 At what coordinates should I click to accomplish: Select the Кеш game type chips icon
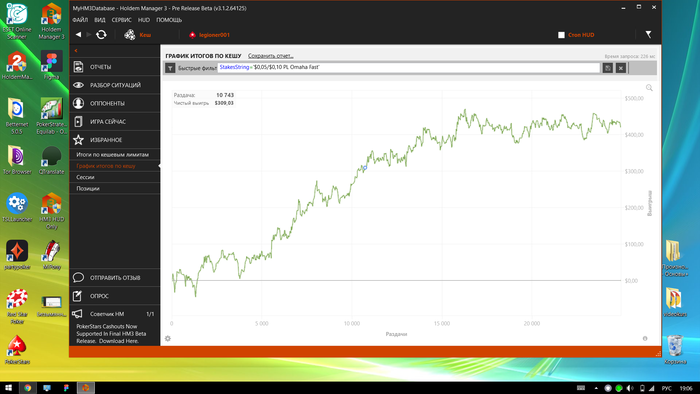click(x=130, y=34)
